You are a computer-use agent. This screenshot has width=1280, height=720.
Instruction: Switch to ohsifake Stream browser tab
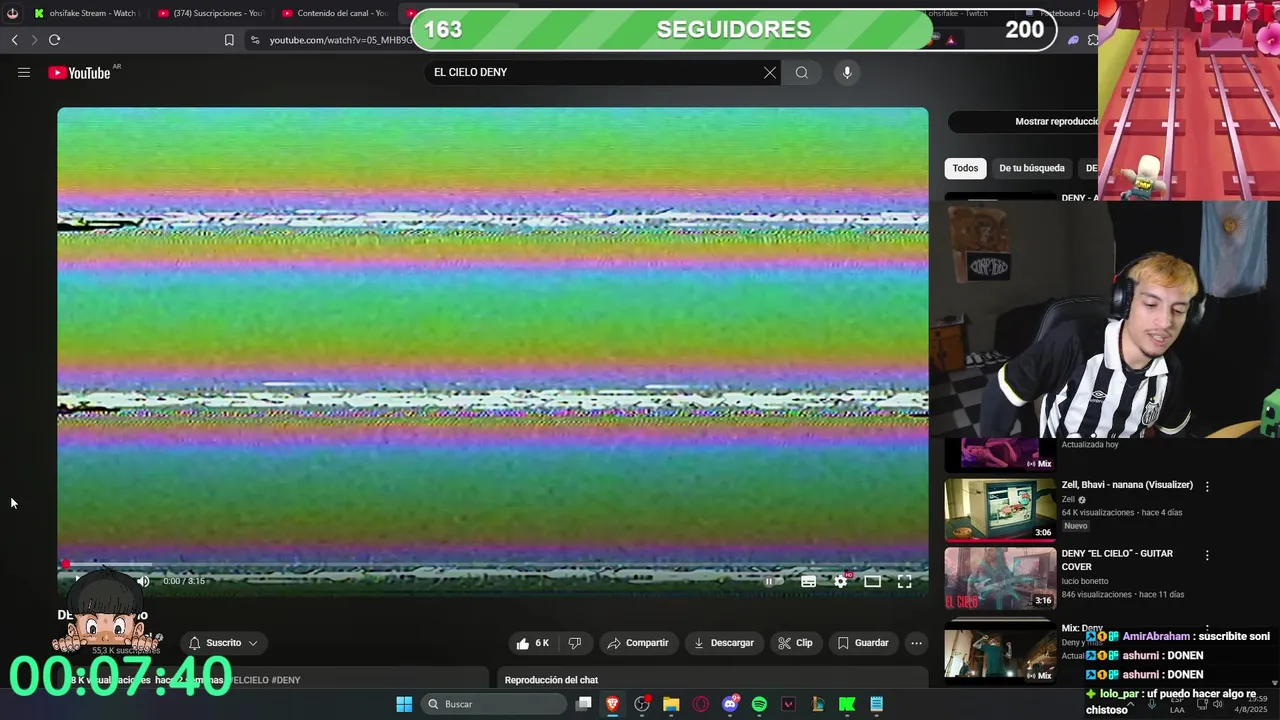click(x=85, y=13)
